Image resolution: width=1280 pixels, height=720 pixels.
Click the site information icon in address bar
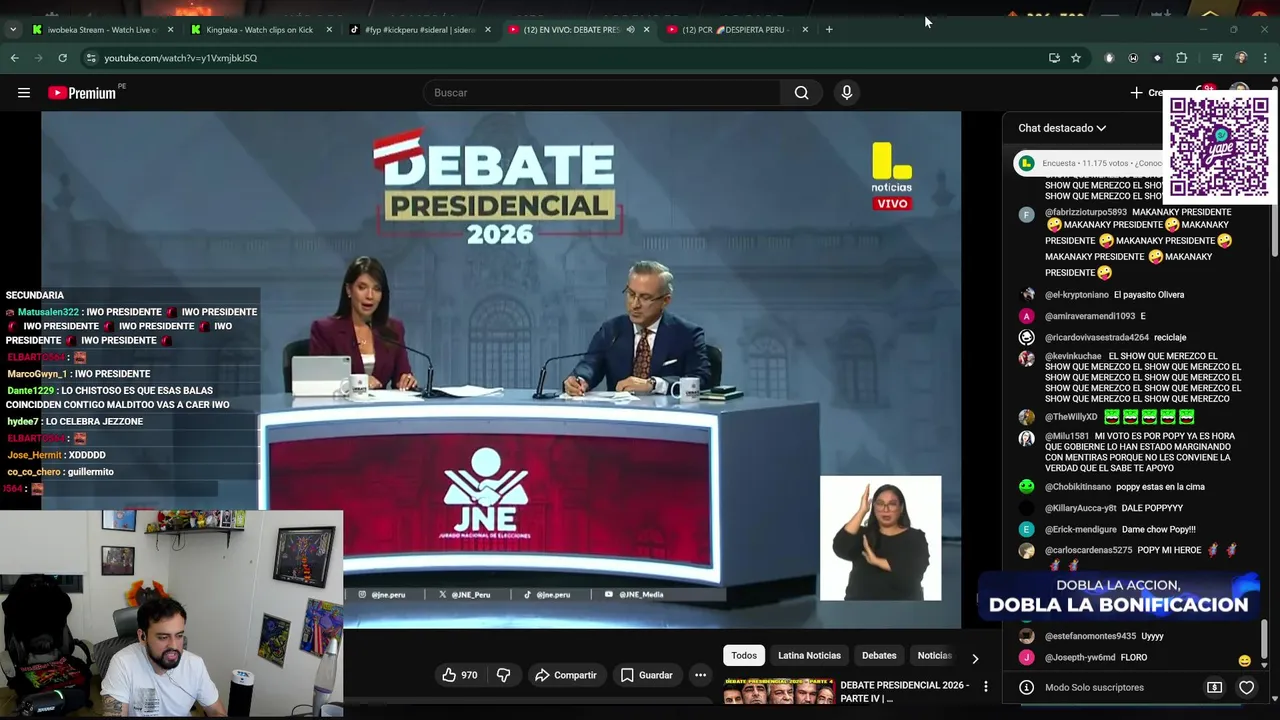[91, 58]
